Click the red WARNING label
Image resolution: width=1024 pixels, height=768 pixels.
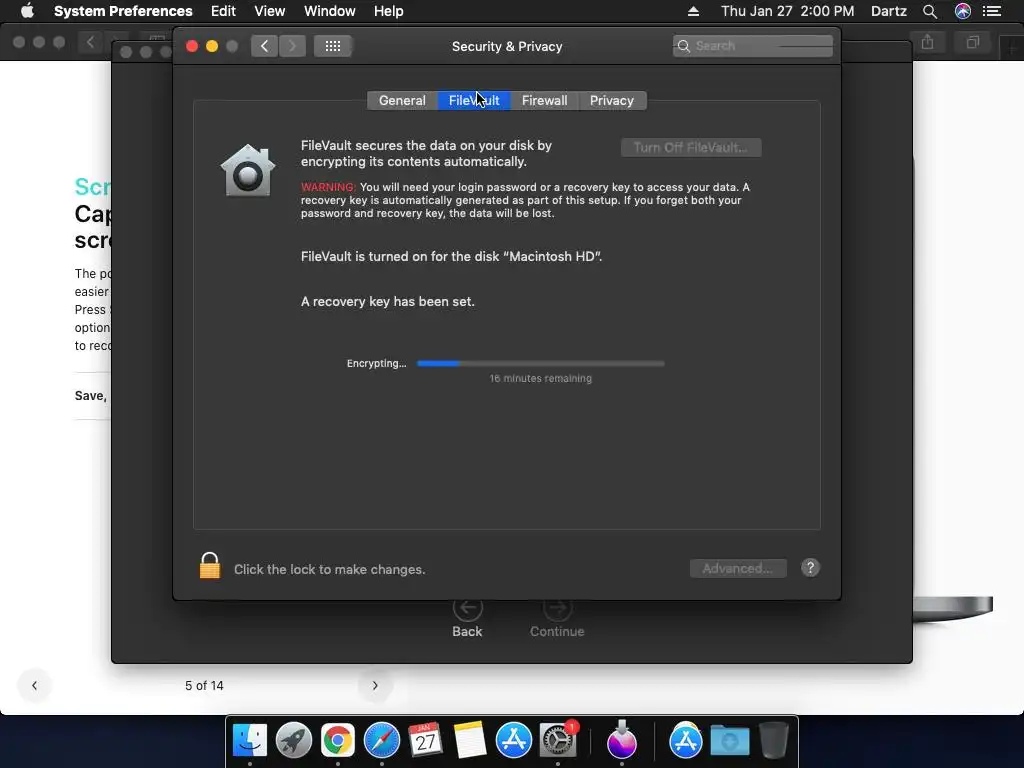(x=328, y=187)
